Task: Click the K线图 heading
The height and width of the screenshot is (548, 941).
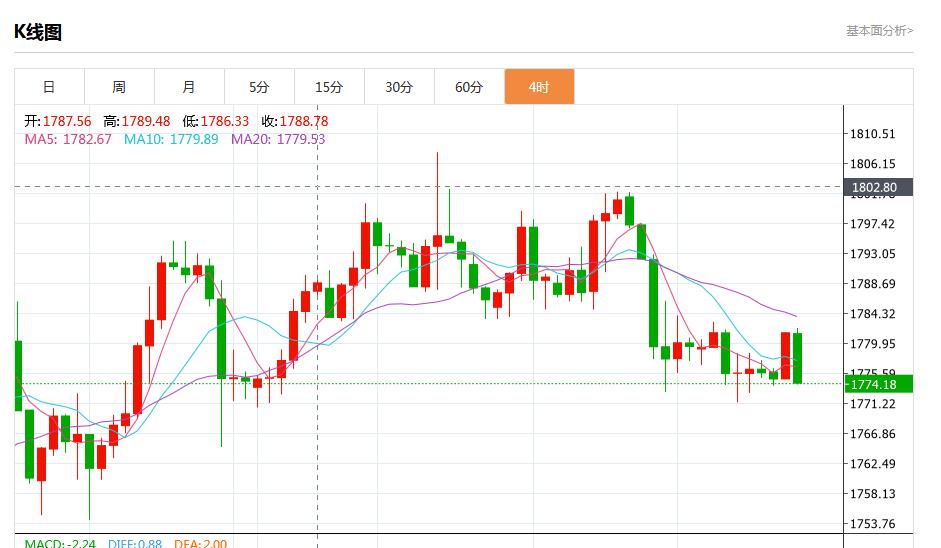Action: click(38, 32)
